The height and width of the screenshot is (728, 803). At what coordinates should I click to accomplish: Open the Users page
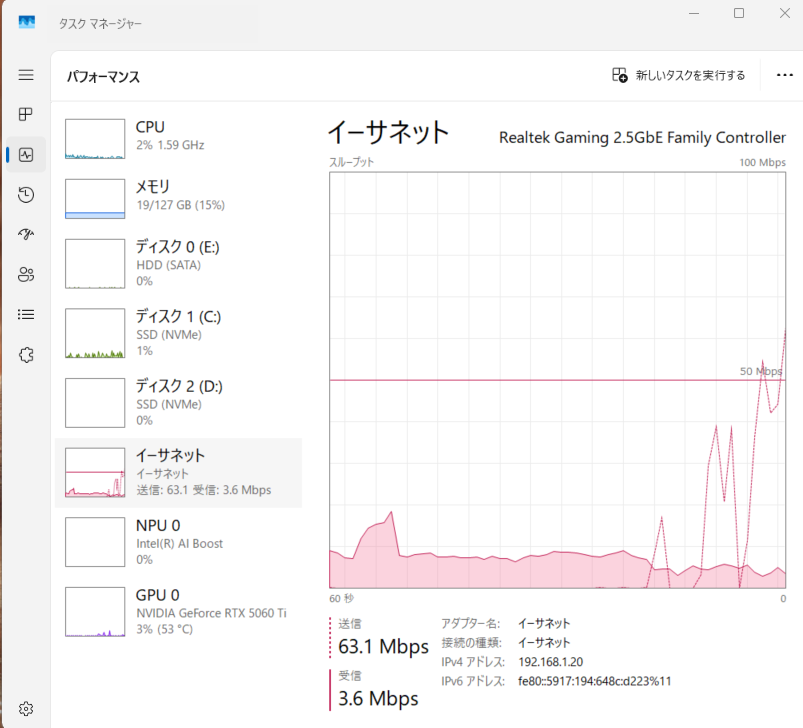(x=25, y=274)
